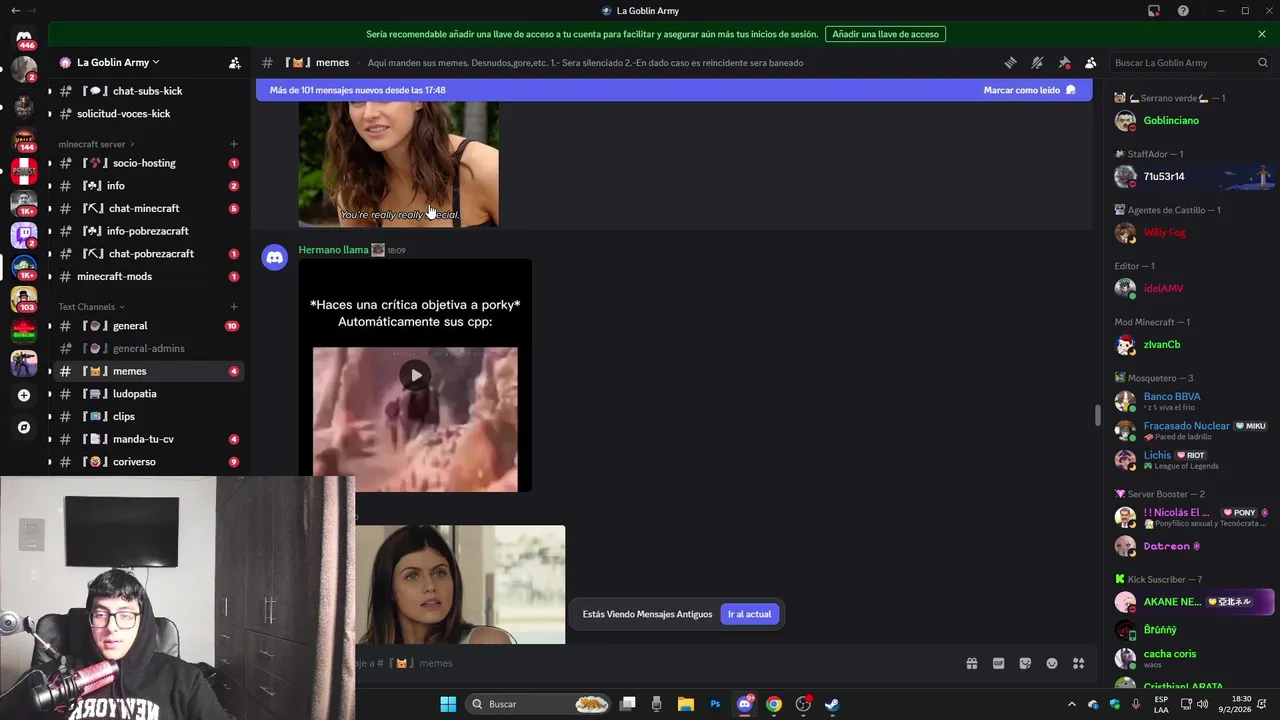
Task: Open the Discord help question mark icon
Action: tap(1183, 11)
